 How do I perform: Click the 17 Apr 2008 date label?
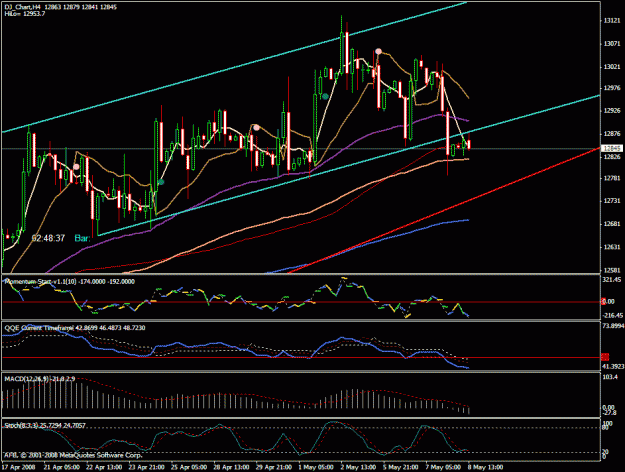coord(19,467)
